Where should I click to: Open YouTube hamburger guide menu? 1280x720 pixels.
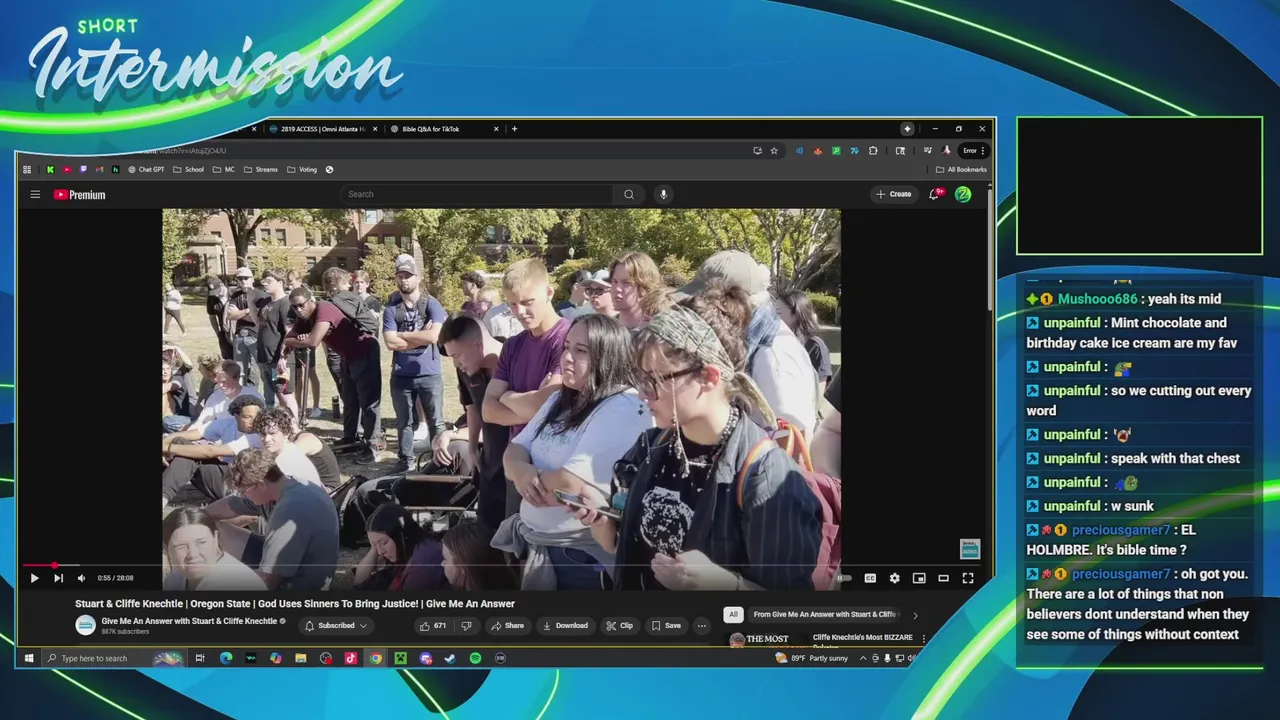pyautogui.click(x=35, y=194)
